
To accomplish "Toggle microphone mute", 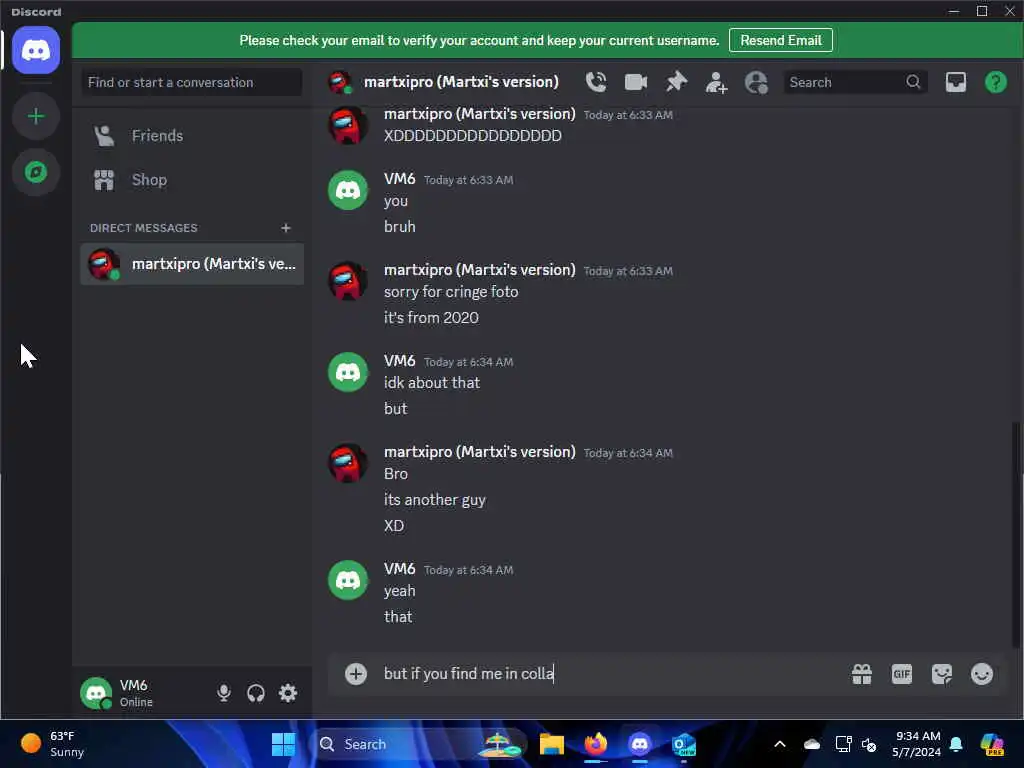I will click(x=223, y=693).
